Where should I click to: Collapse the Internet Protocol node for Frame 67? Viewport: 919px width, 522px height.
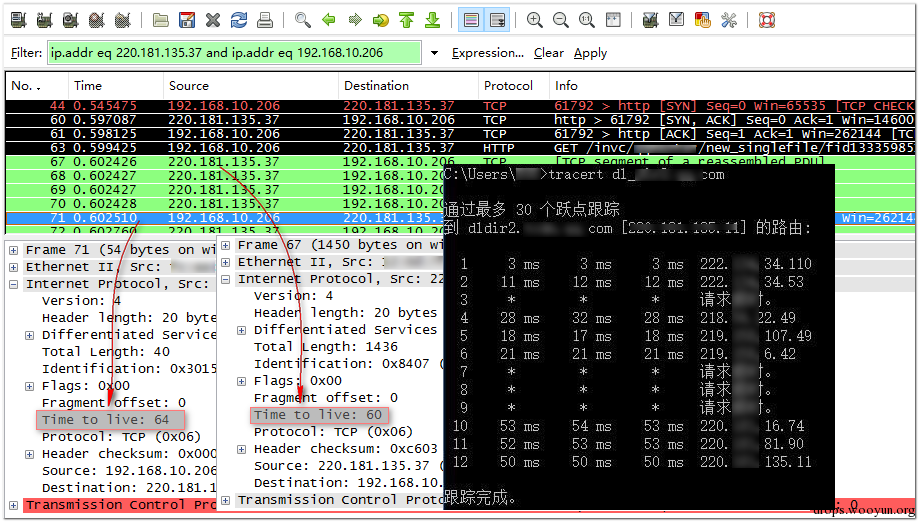click(x=225, y=279)
